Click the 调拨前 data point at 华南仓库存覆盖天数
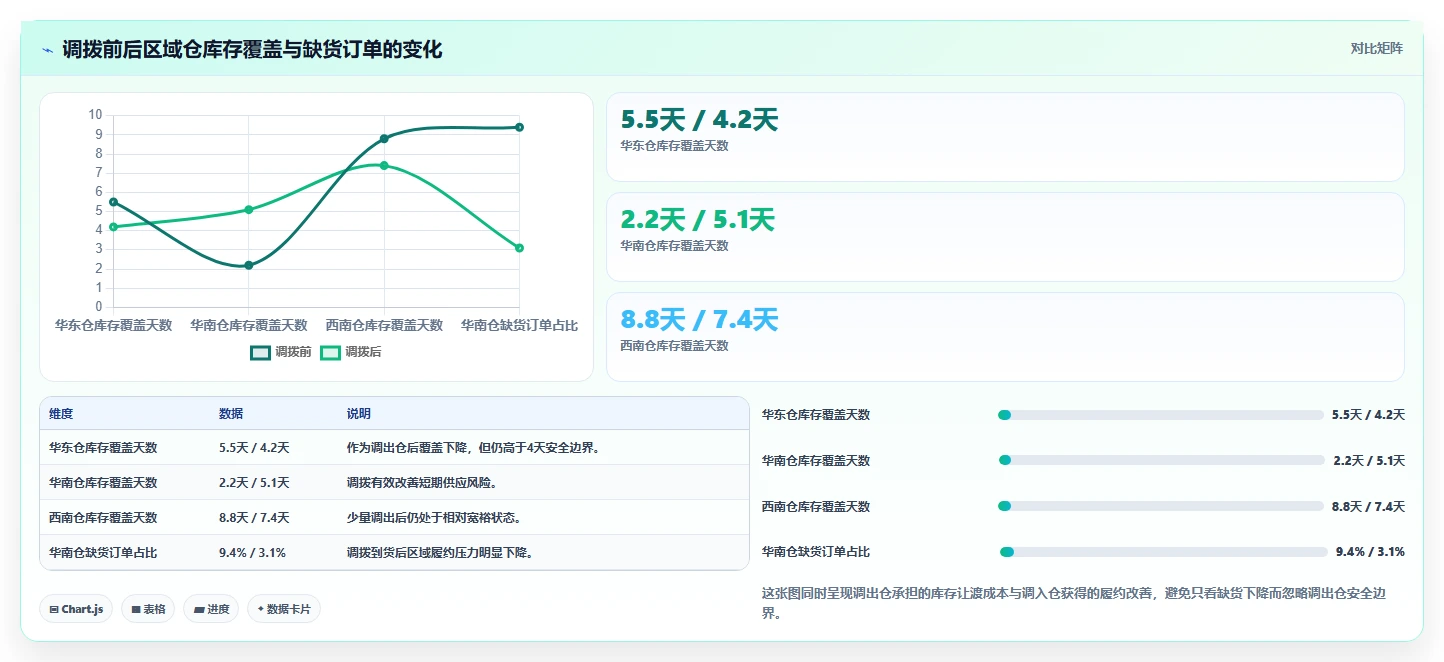This screenshot has width=1444, height=662. pos(249,265)
